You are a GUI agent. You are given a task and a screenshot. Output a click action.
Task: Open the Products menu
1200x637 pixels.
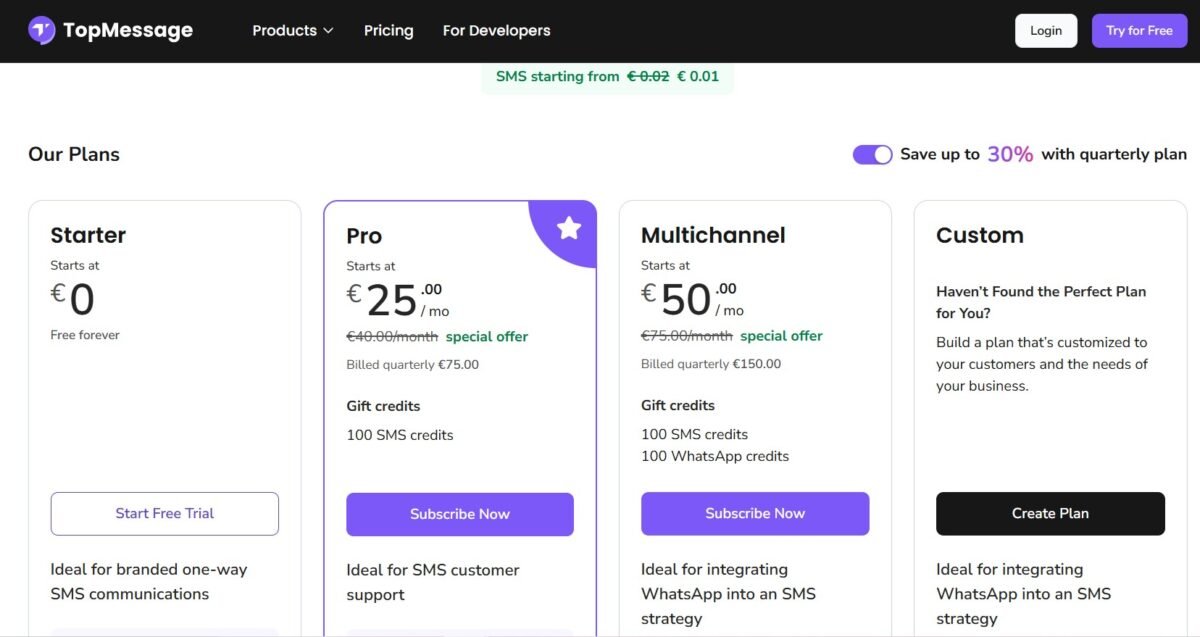coord(284,31)
